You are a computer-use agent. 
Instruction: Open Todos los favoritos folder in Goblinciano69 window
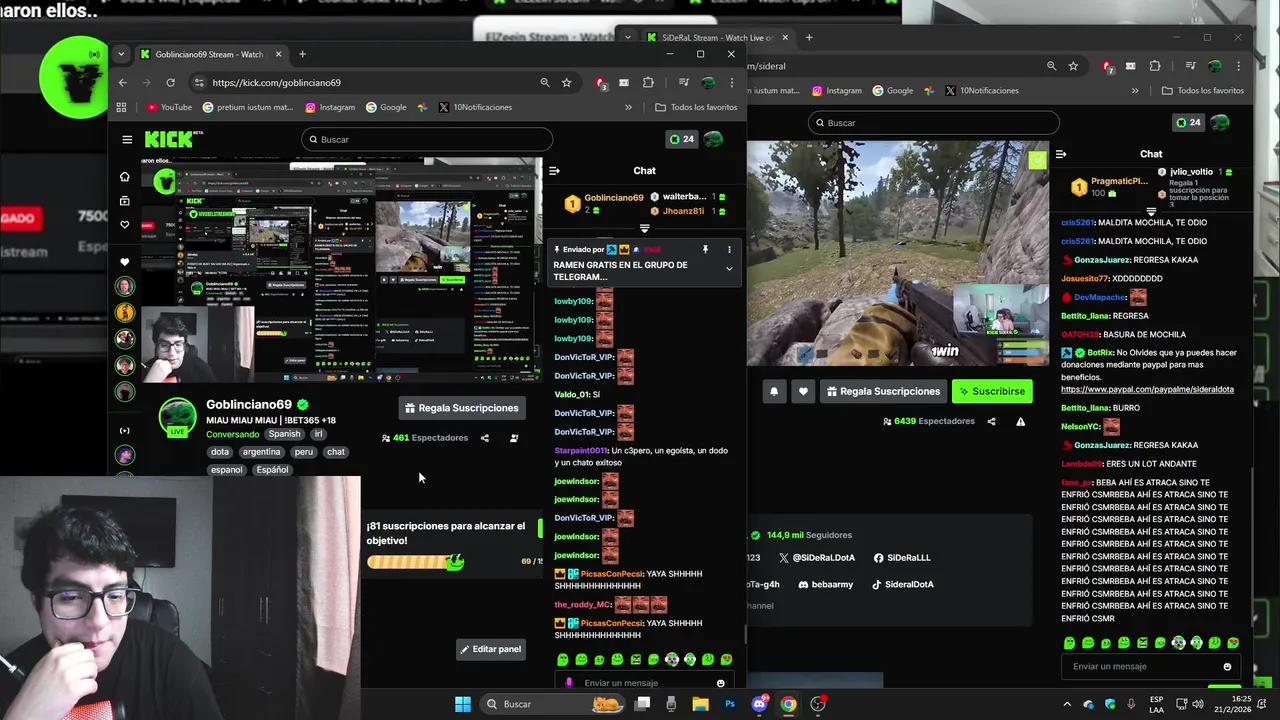point(697,107)
